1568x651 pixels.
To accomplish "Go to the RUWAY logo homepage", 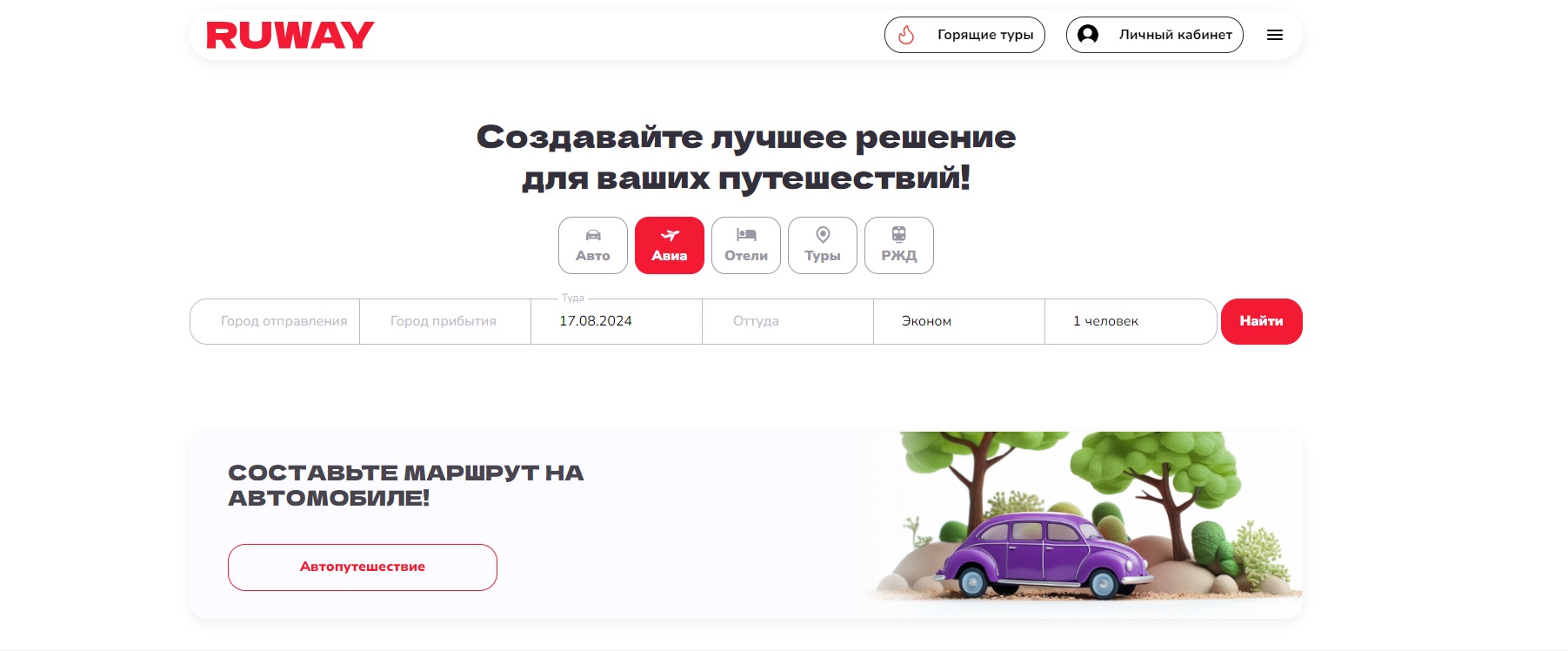I will pyautogui.click(x=290, y=35).
